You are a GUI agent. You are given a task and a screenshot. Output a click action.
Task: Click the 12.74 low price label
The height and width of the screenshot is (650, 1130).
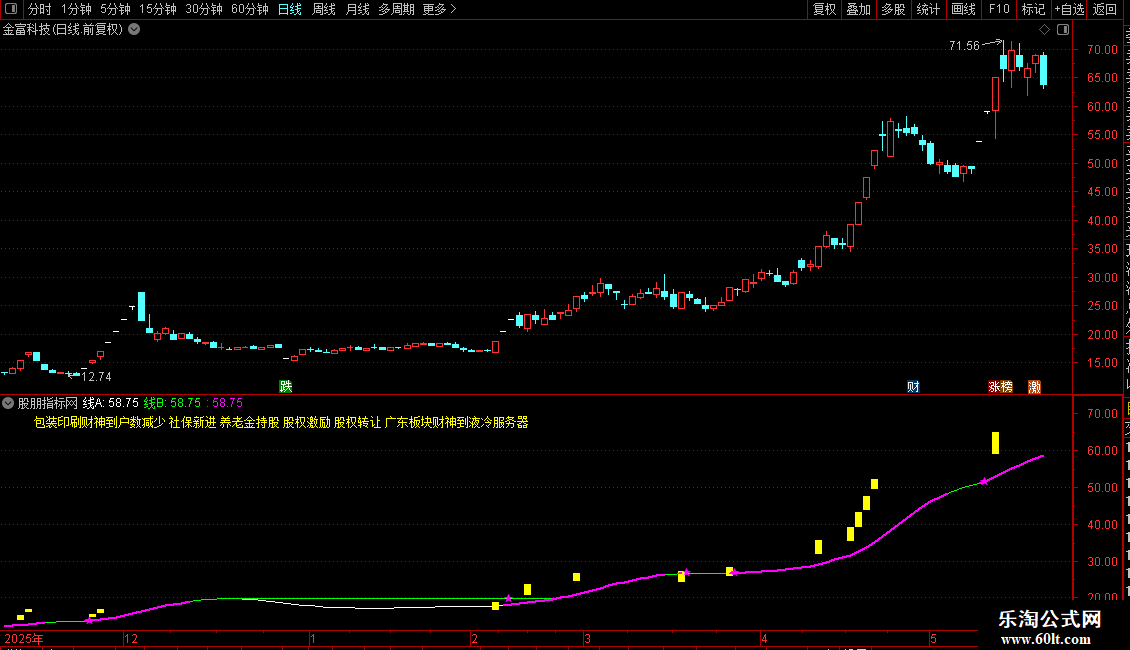[x=97, y=377]
